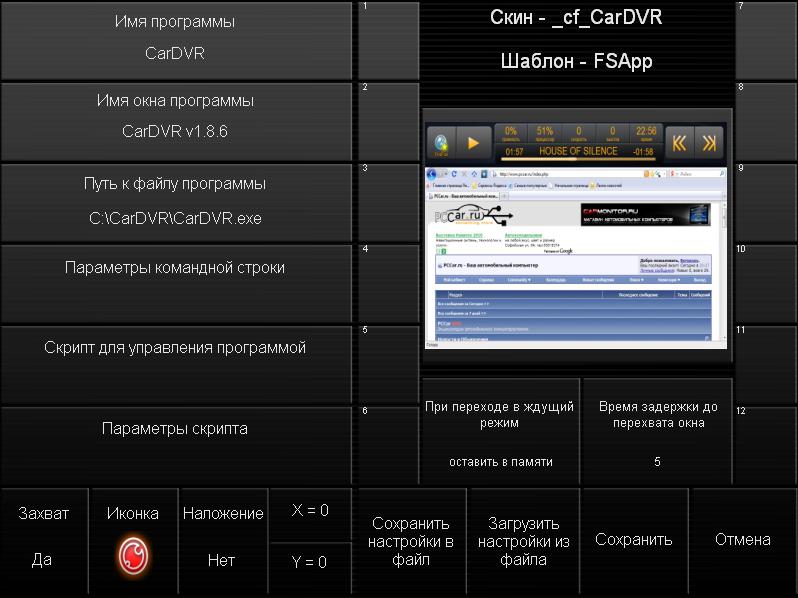Open the Скрипт для управления программой field
Image resolution: width=798 pixels, height=598 pixels.
pyautogui.click(x=175, y=363)
